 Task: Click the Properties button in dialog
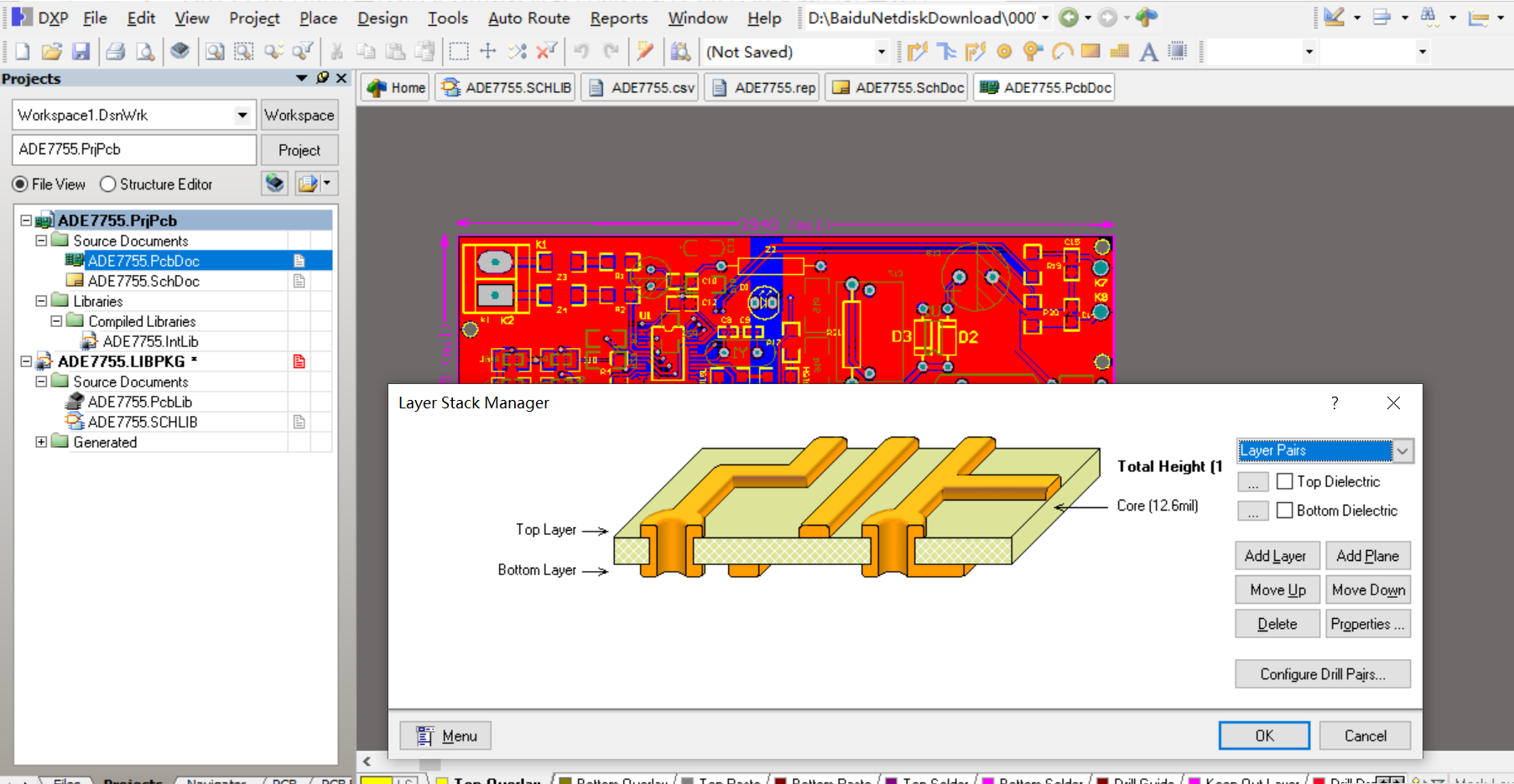pos(1368,624)
